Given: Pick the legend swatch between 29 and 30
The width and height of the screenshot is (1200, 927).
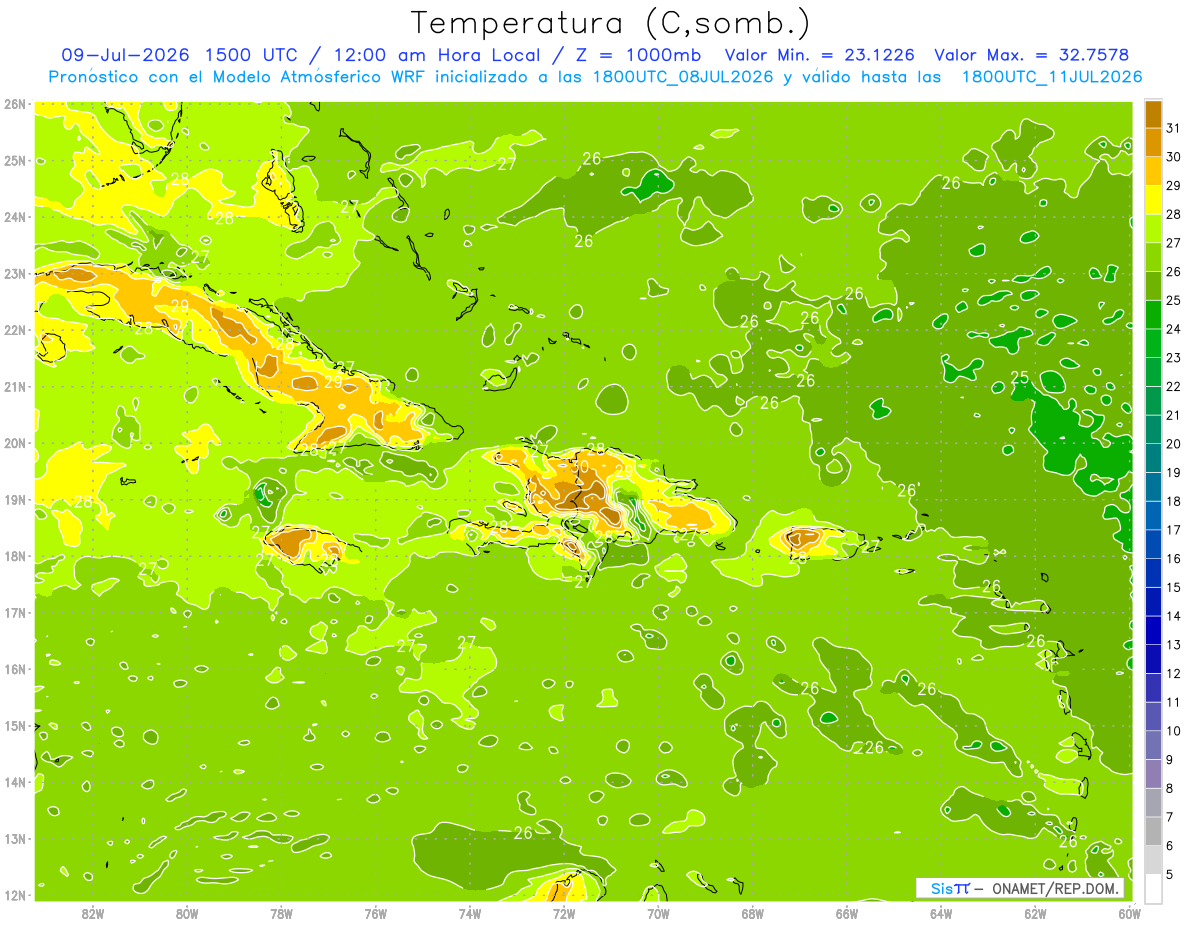Looking at the screenshot, I should coord(1153,171).
